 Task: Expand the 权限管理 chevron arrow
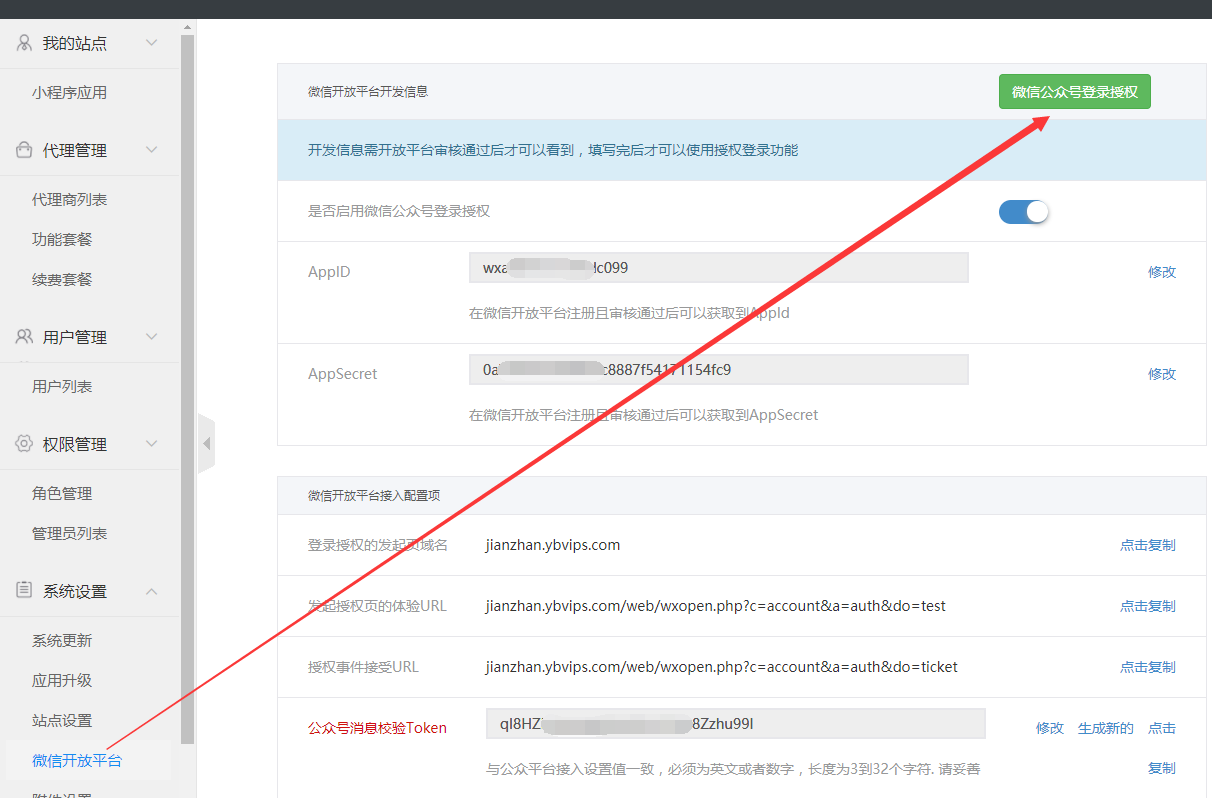click(x=152, y=444)
